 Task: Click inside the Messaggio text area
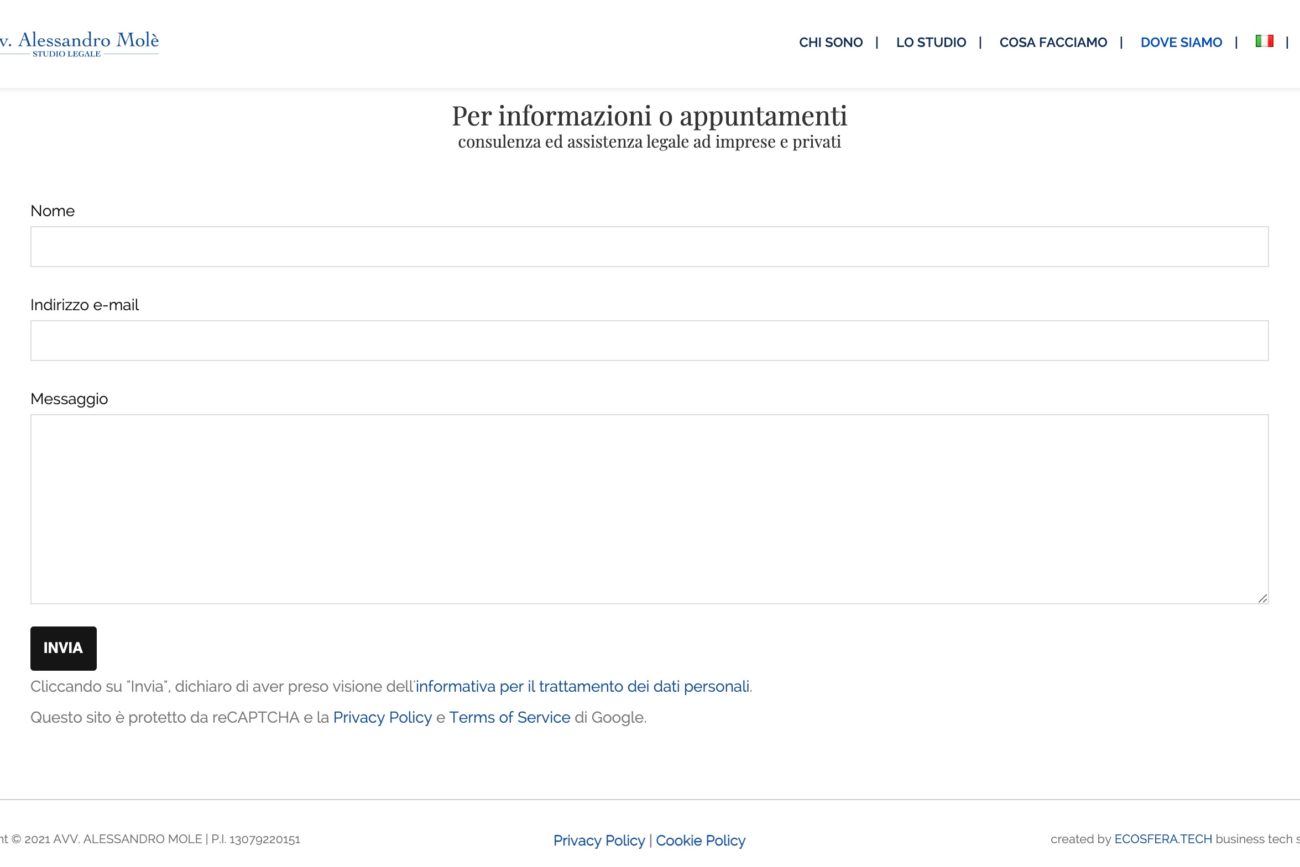tap(649, 508)
